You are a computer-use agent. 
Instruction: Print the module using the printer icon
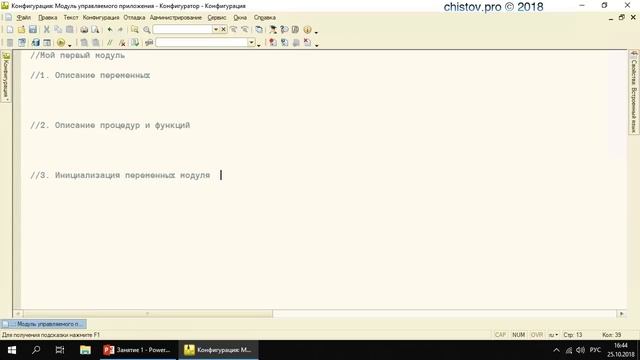(x=84, y=29)
